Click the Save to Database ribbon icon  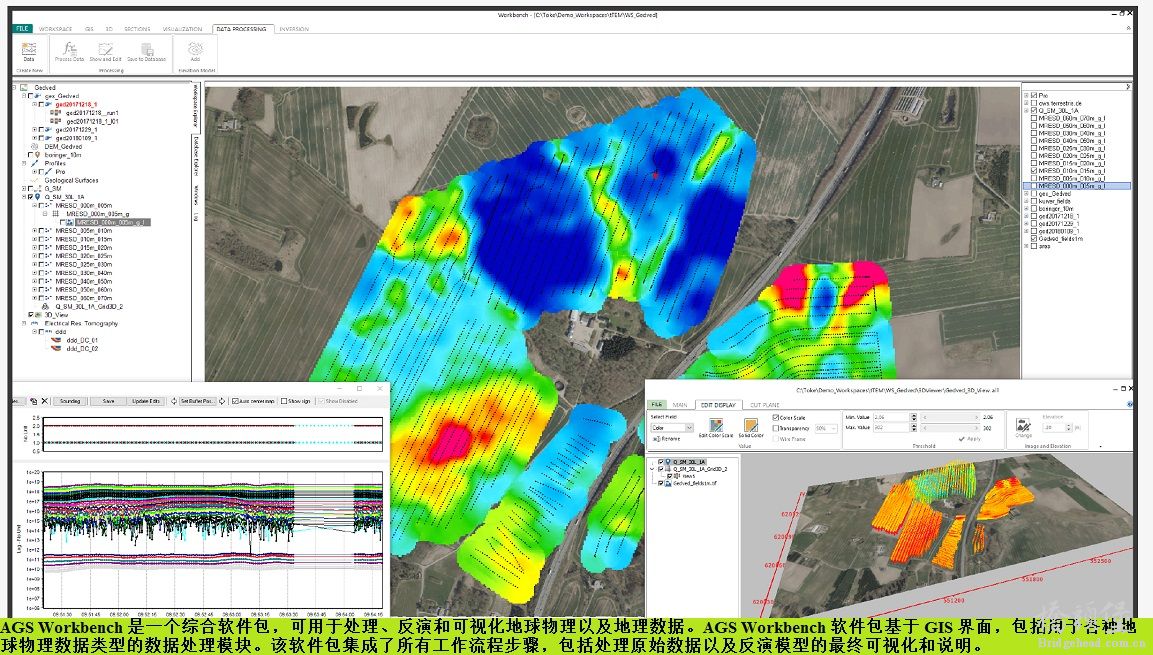pos(146,49)
